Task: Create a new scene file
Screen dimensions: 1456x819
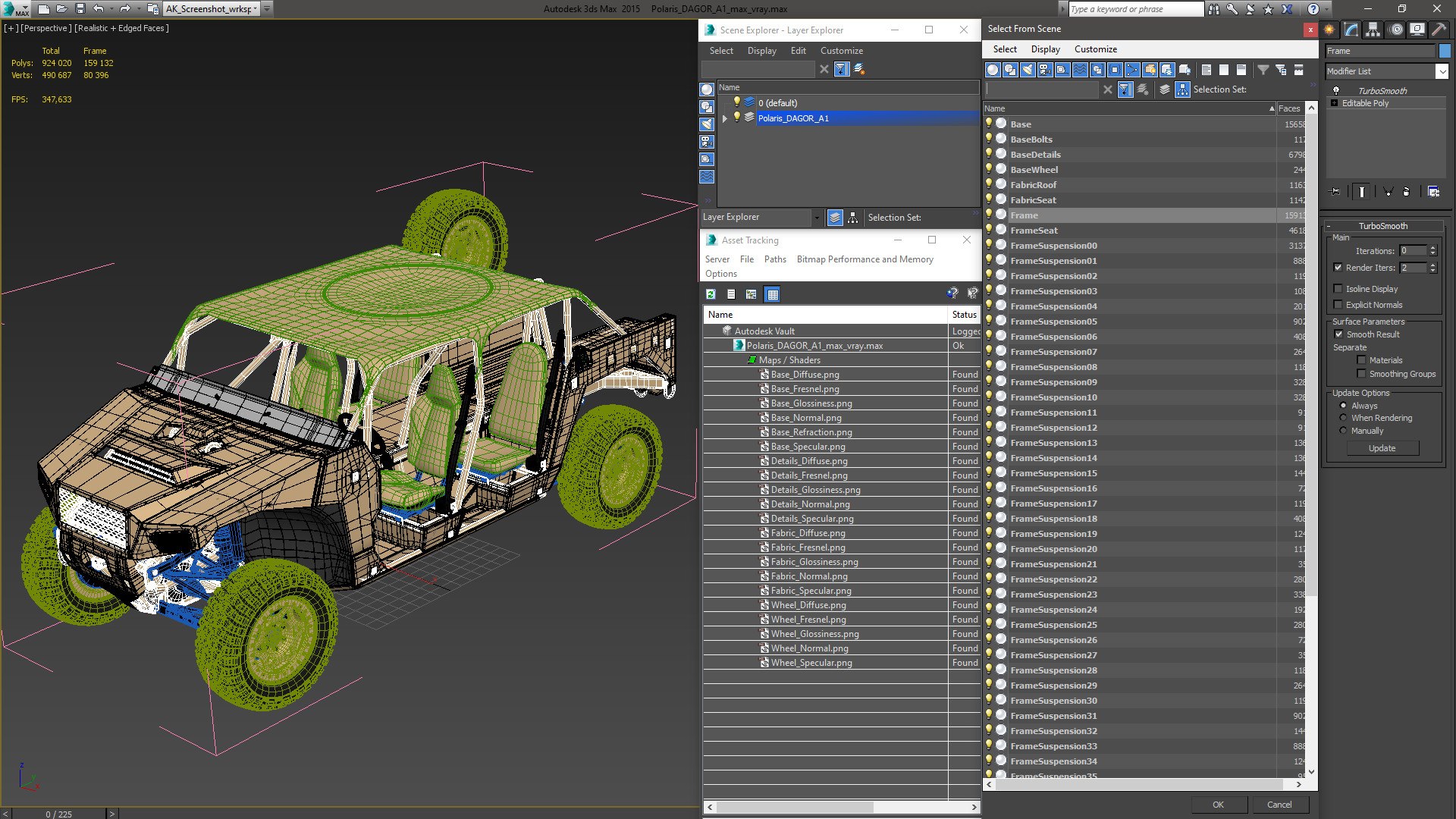Action: (x=44, y=9)
